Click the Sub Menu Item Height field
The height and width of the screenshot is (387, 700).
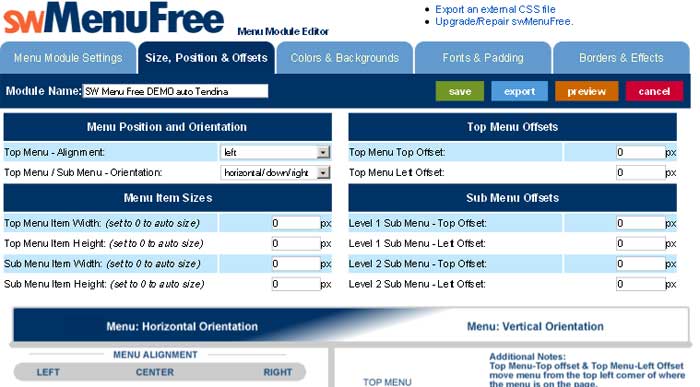click(296, 284)
